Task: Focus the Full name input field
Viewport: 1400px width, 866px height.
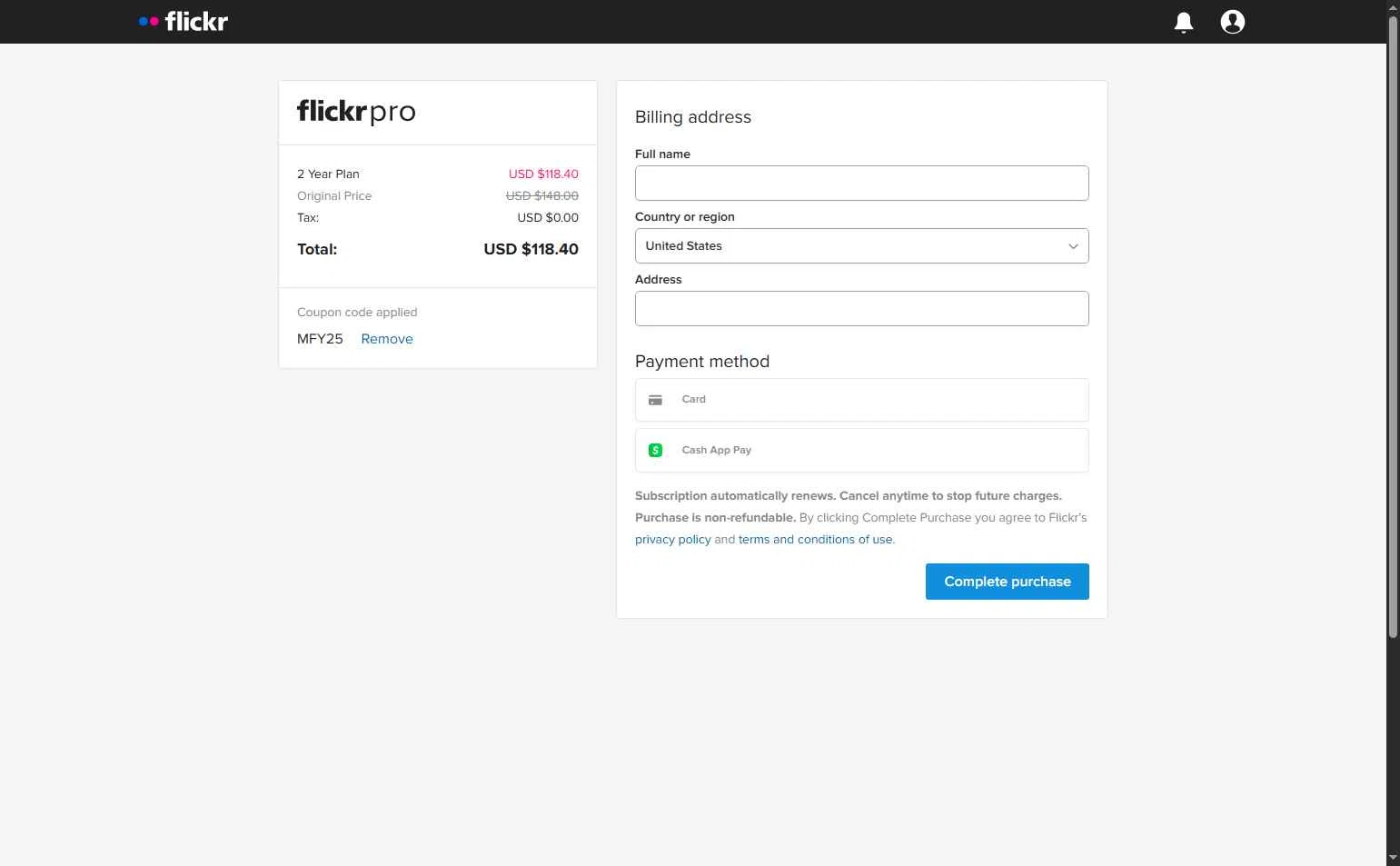Action: pyautogui.click(x=861, y=183)
